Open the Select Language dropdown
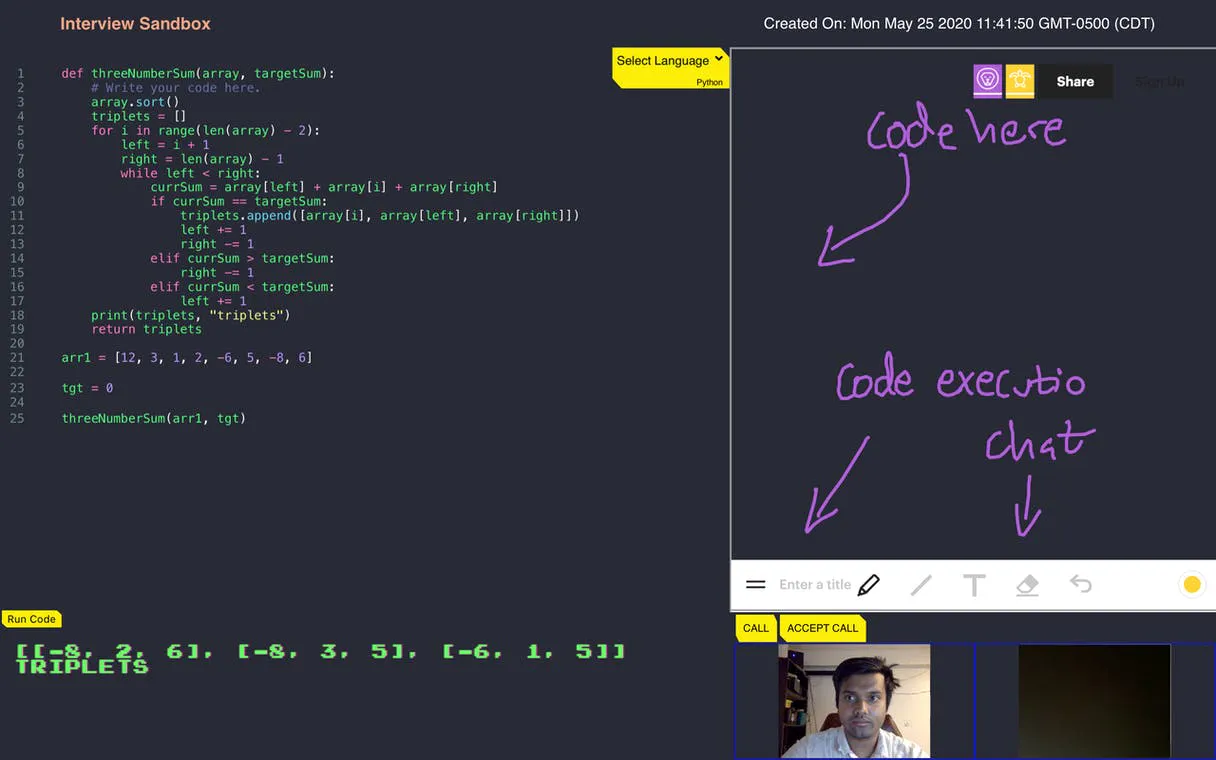 click(x=669, y=61)
